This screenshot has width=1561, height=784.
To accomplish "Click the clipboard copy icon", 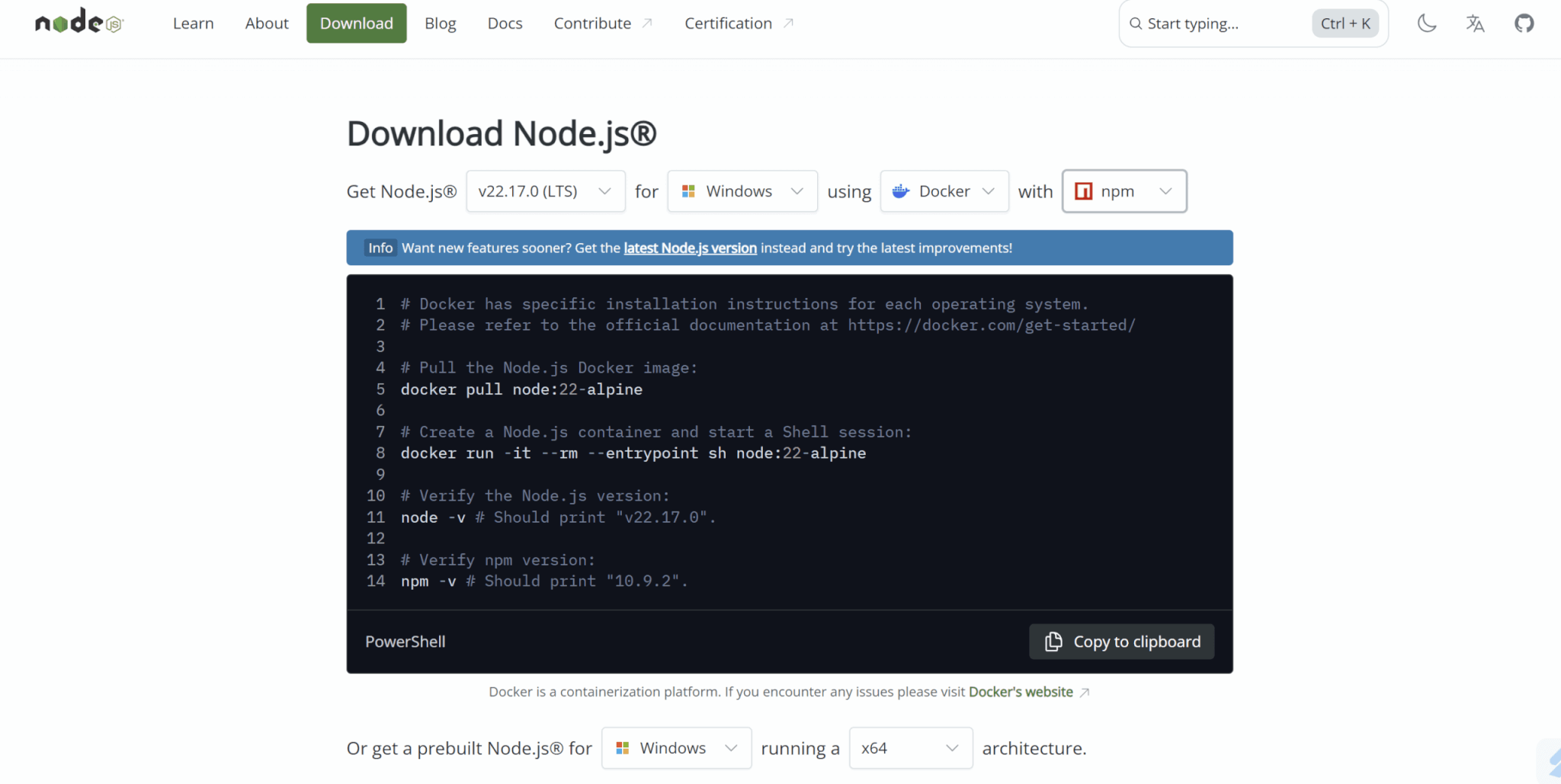I will [1053, 642].
